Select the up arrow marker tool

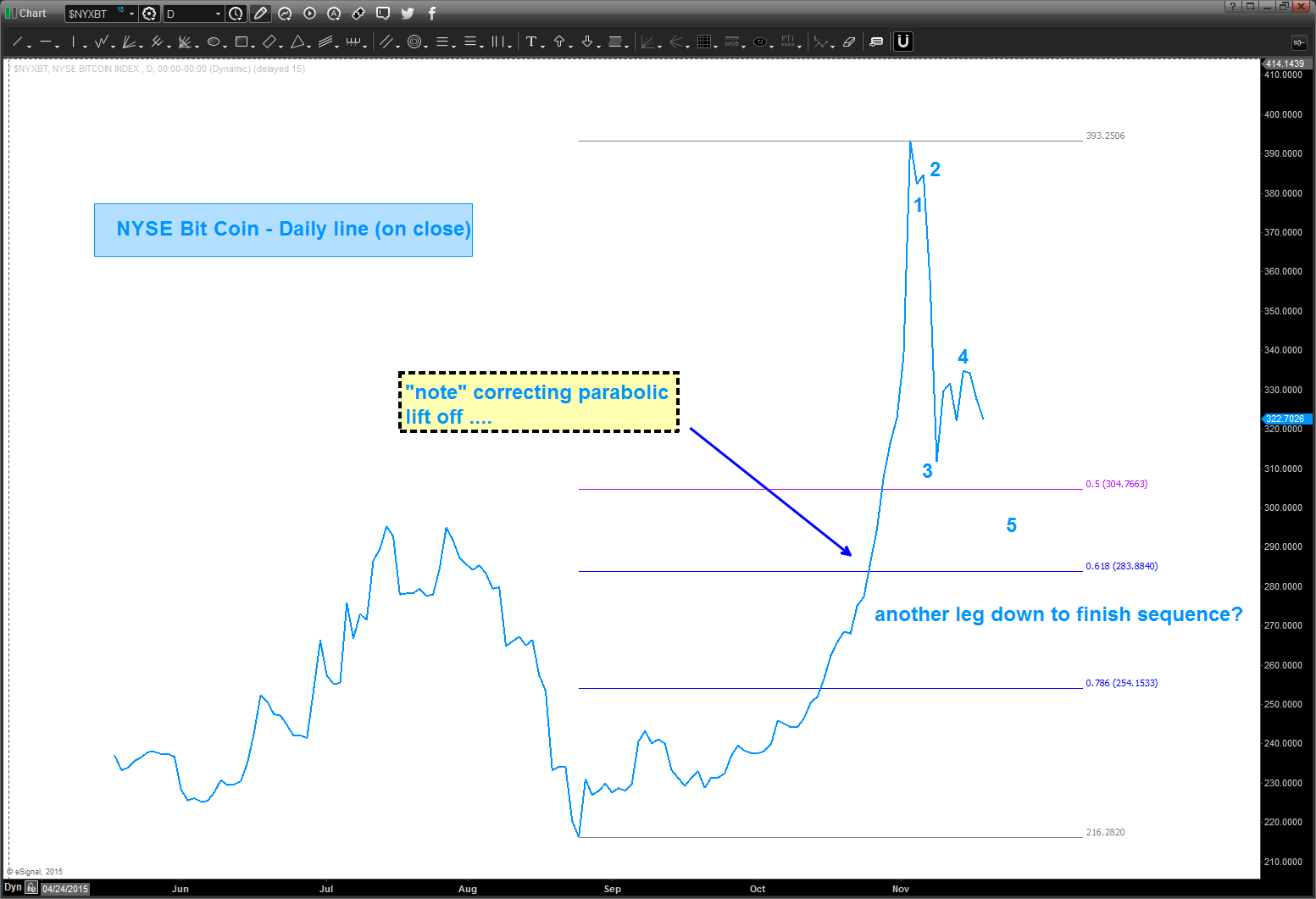pos(560,41)
